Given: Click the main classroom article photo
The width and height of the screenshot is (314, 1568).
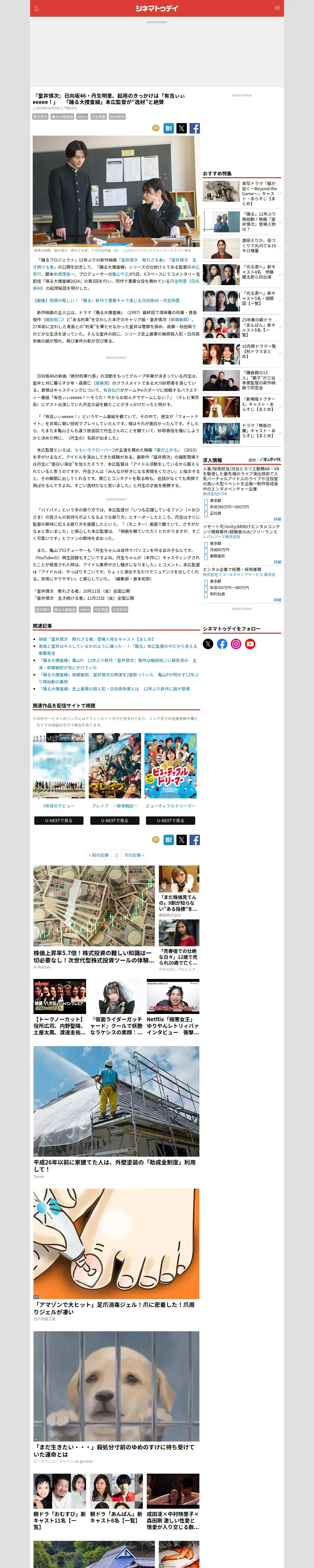Looking at the screenshot, I should [x=116, y=191].
